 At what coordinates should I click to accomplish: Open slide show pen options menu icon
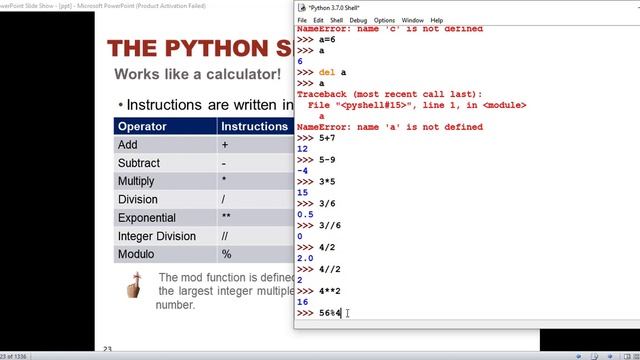(x=595, y=356)
